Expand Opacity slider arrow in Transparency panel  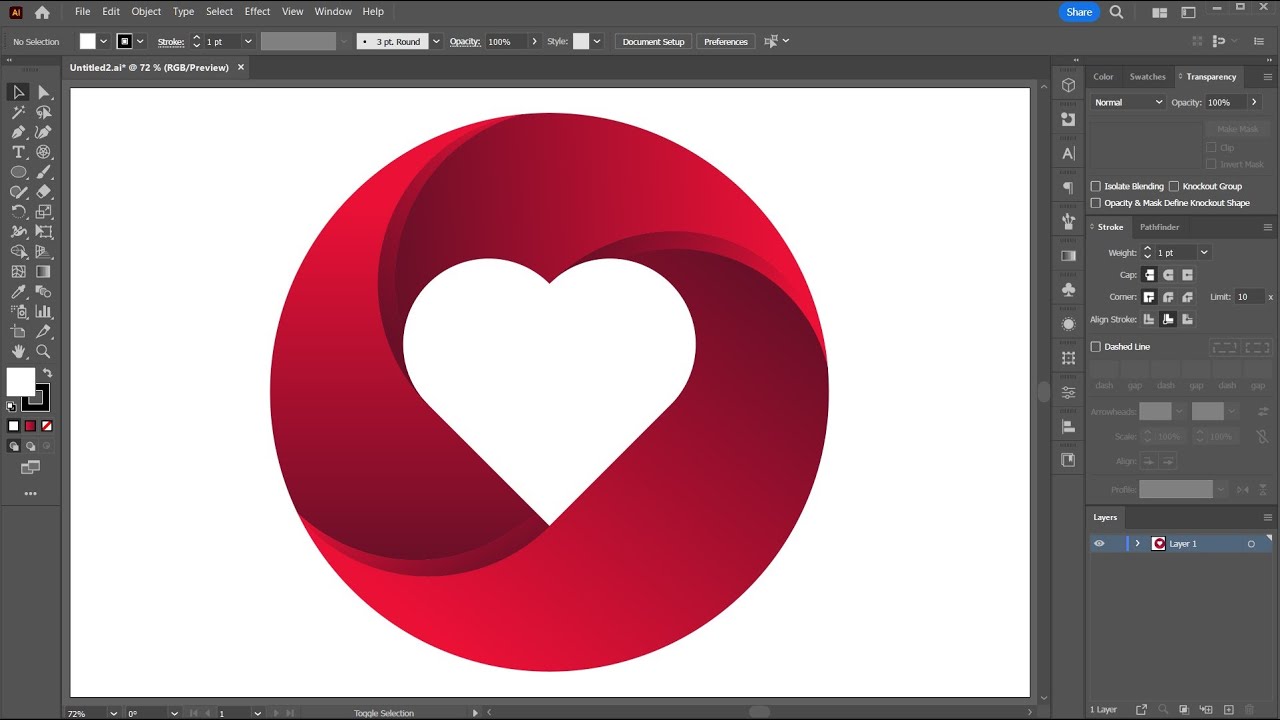click(1254, 102)
